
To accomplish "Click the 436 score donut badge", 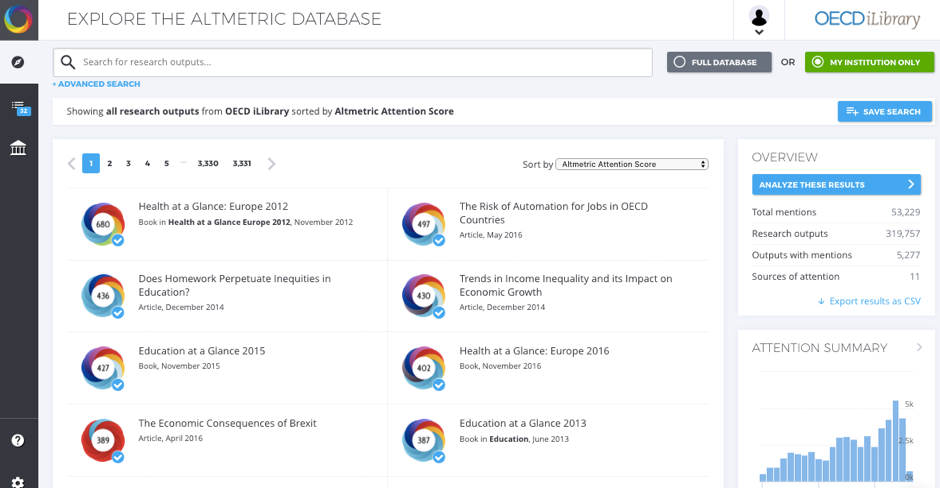I will pos(103,296).
